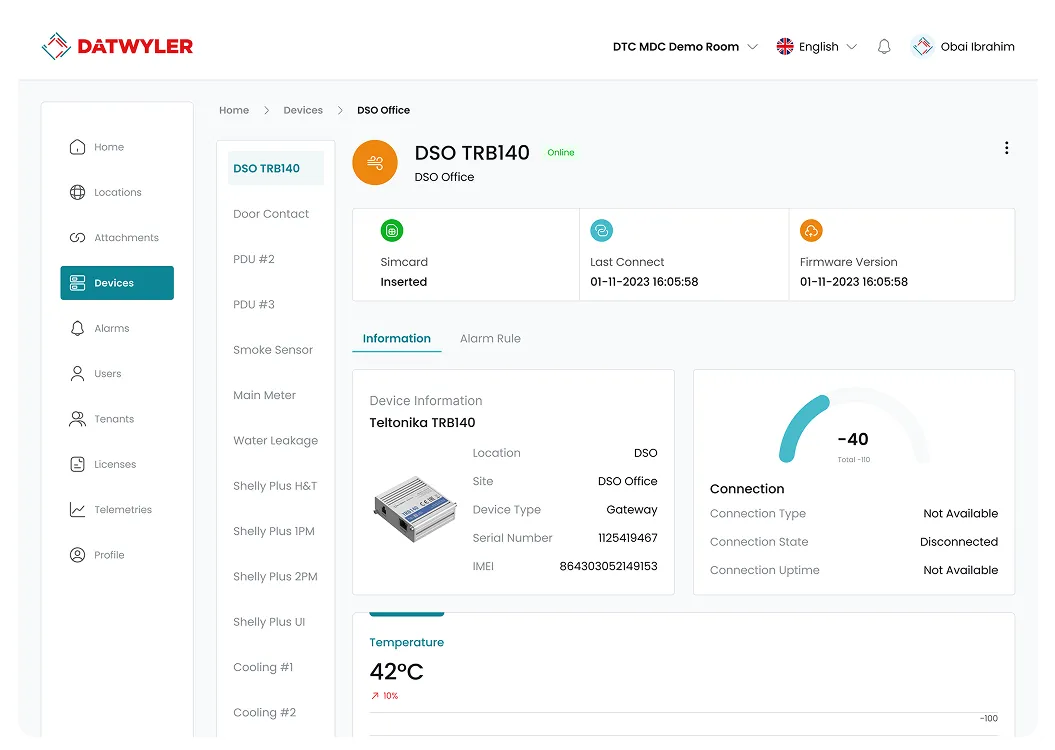The image size is (1055, 750).
Task: Go to Devices breadcrumb link
Action: coord(303,110)
